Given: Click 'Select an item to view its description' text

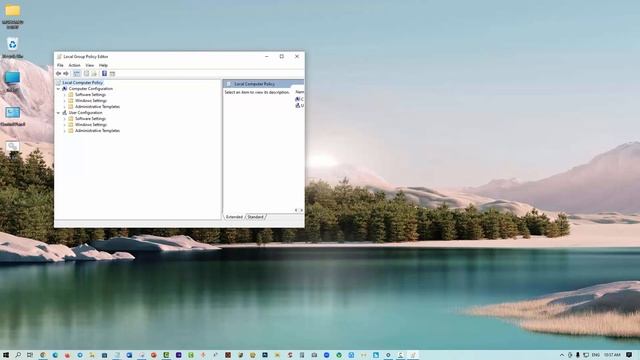Looking at the screenshot, I should 257,93.
